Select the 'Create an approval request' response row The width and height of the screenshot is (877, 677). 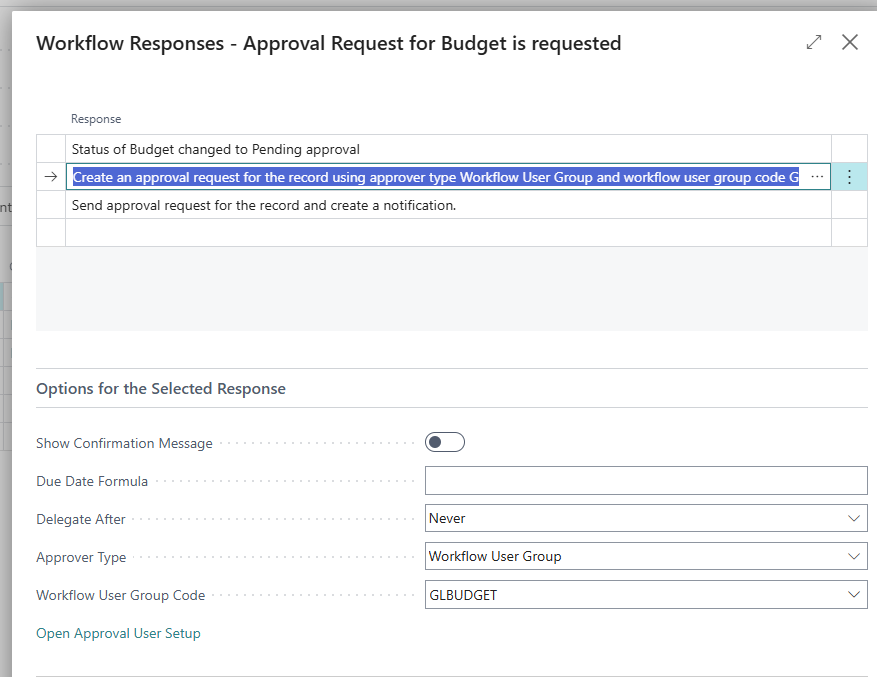pos(435,177)
